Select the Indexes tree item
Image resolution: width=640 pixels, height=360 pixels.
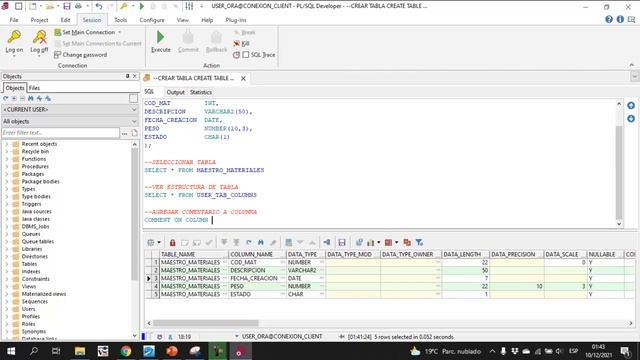point(31,271)
